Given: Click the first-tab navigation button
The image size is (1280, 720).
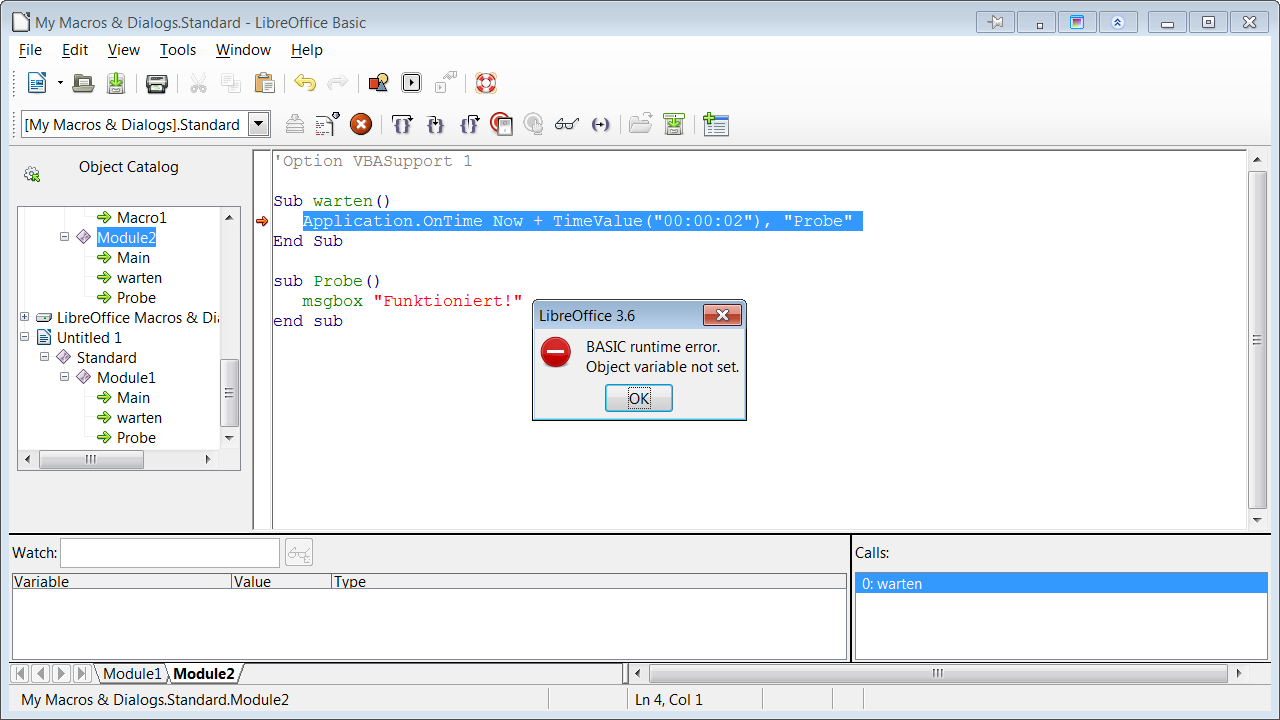Looking at the screenshot, I should [x=20, y=674].
